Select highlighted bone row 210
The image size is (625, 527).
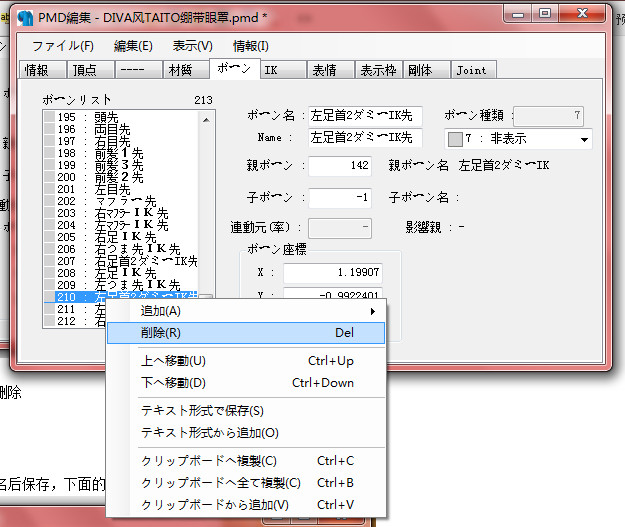point(122,297)
